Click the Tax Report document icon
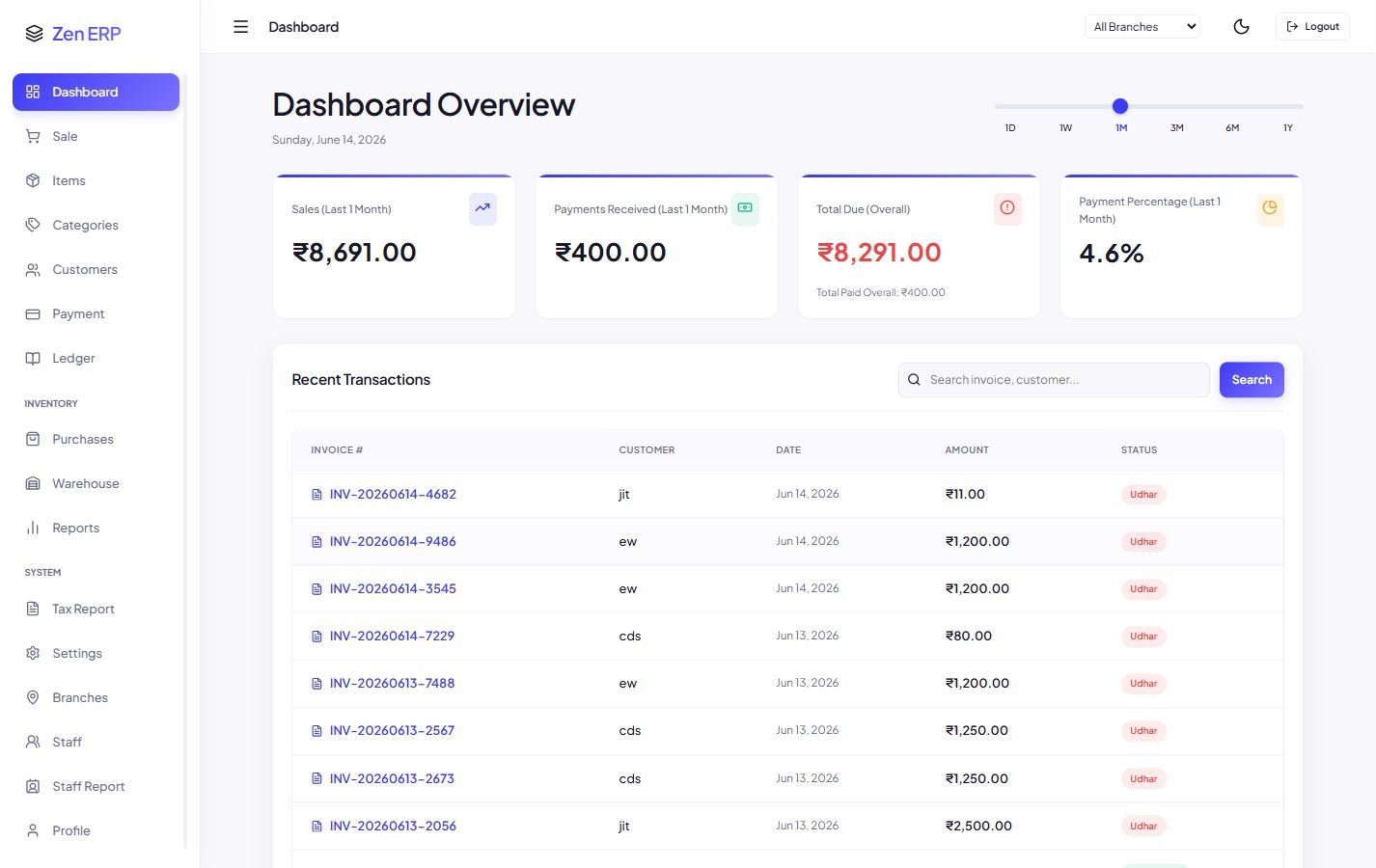This screenshot has width=1376, height=868. point(33,609)
